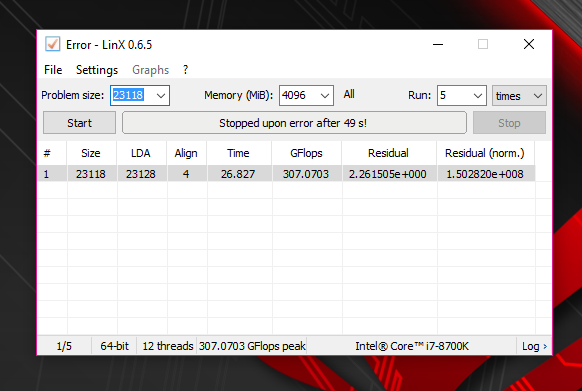Viewport: 582px width, 391px height.
Task: Click the 307.0703 GFlops peak status
Action: [252, 346]
